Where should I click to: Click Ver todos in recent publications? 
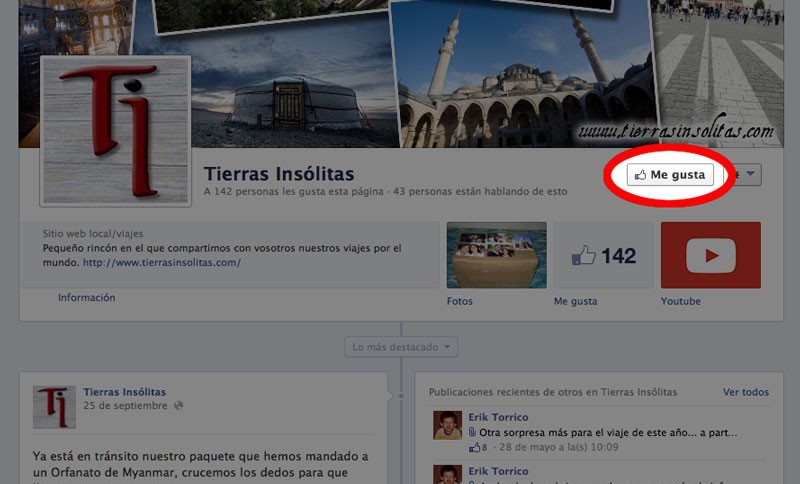coord(745,392)
